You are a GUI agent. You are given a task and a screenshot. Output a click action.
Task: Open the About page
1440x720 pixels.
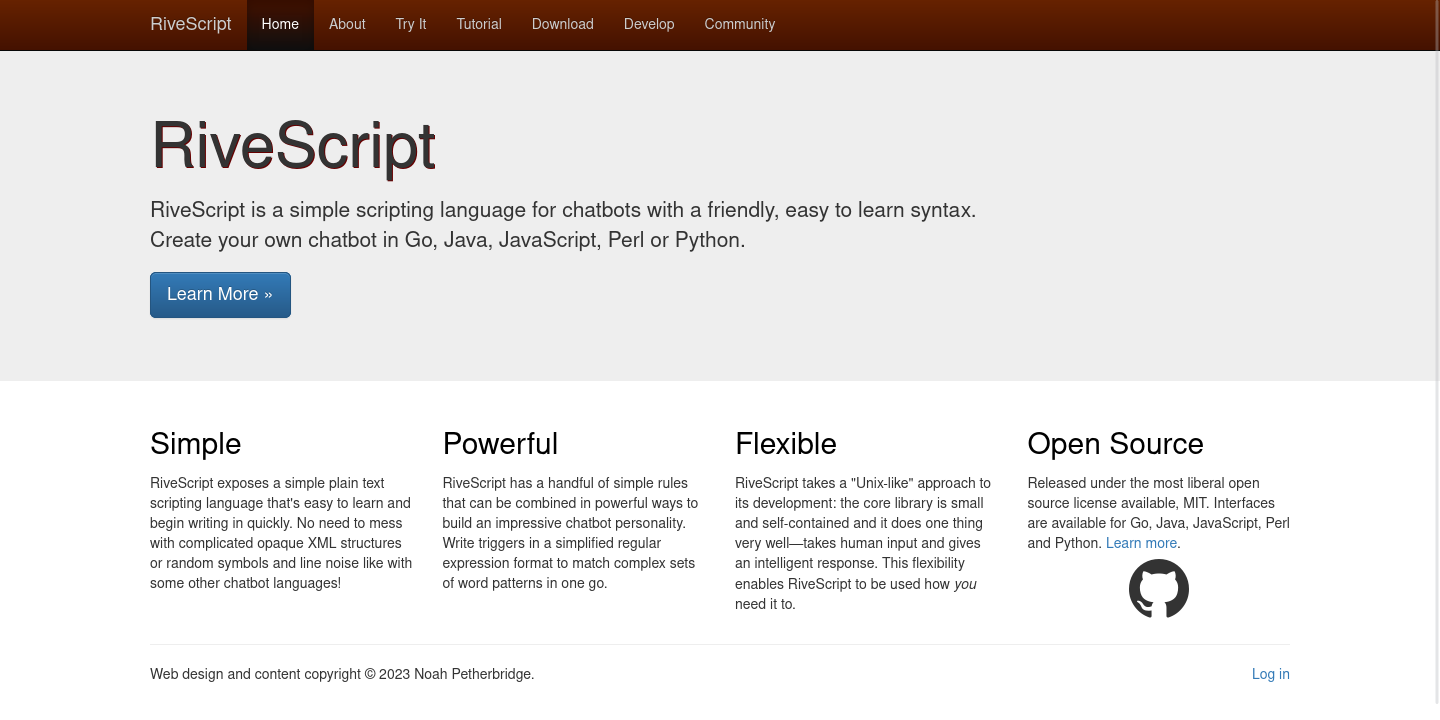(x=347, y=24)
